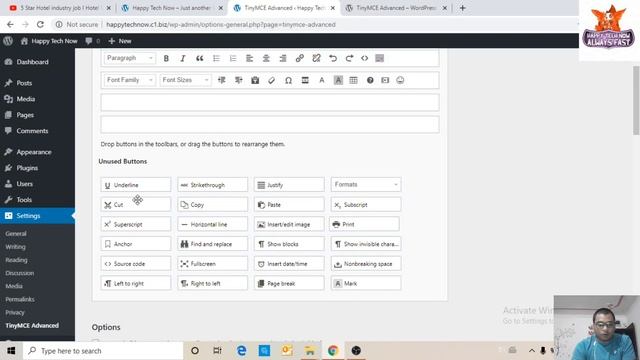Select the Blockquote icon in first toolbar
This screenshot has width=640, height=360.
(x=200, y=58)
